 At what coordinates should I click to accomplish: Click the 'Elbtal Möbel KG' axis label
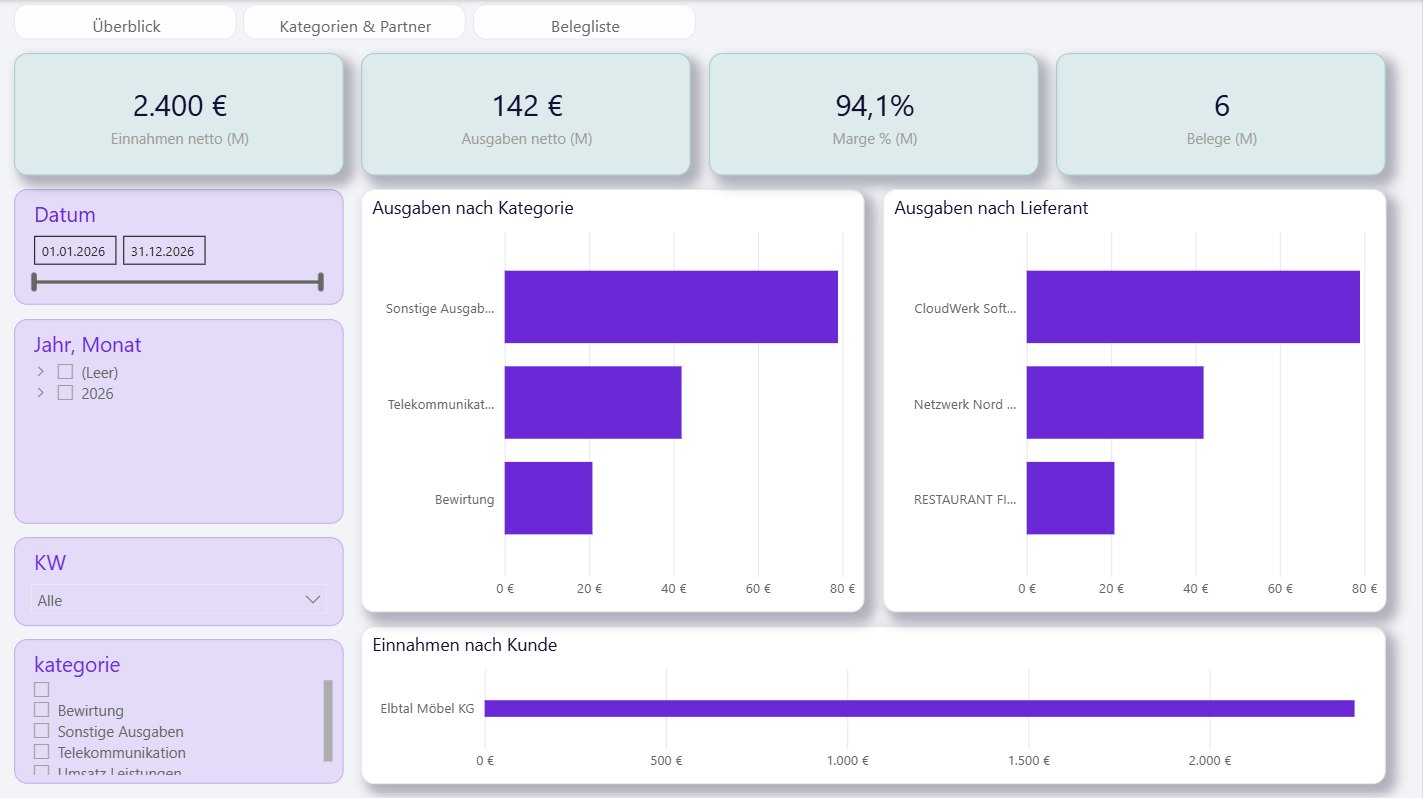(427, 709)
